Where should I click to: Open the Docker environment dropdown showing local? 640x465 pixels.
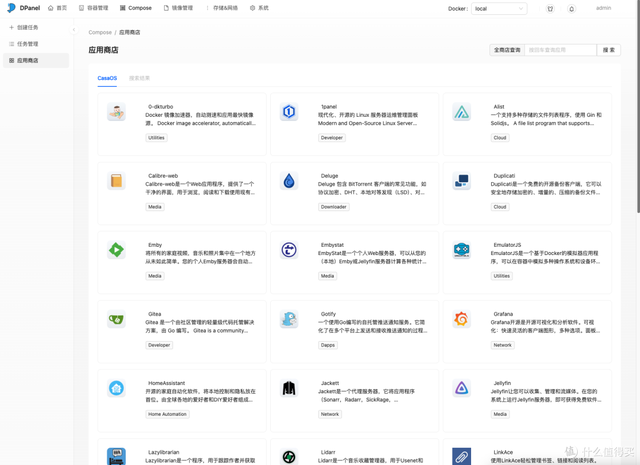click(499, 9)
